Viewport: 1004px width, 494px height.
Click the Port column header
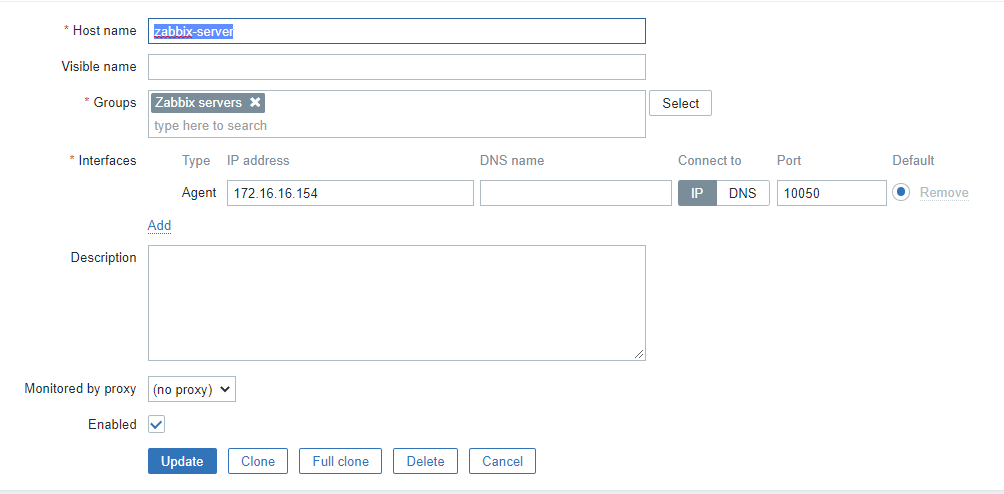[x=789, y=161]
